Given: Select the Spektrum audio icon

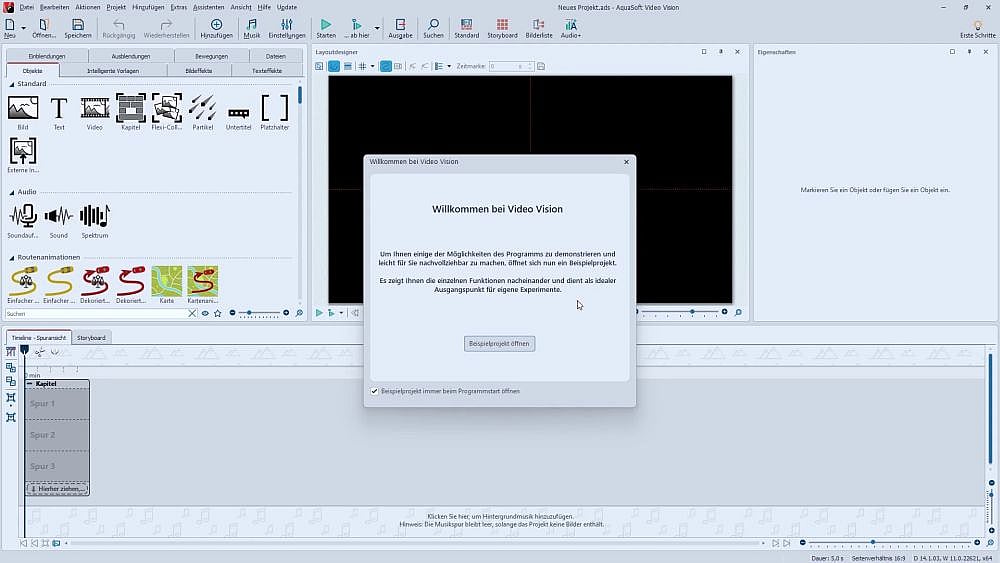Looking at the screenshot, I should click(94, 216).
